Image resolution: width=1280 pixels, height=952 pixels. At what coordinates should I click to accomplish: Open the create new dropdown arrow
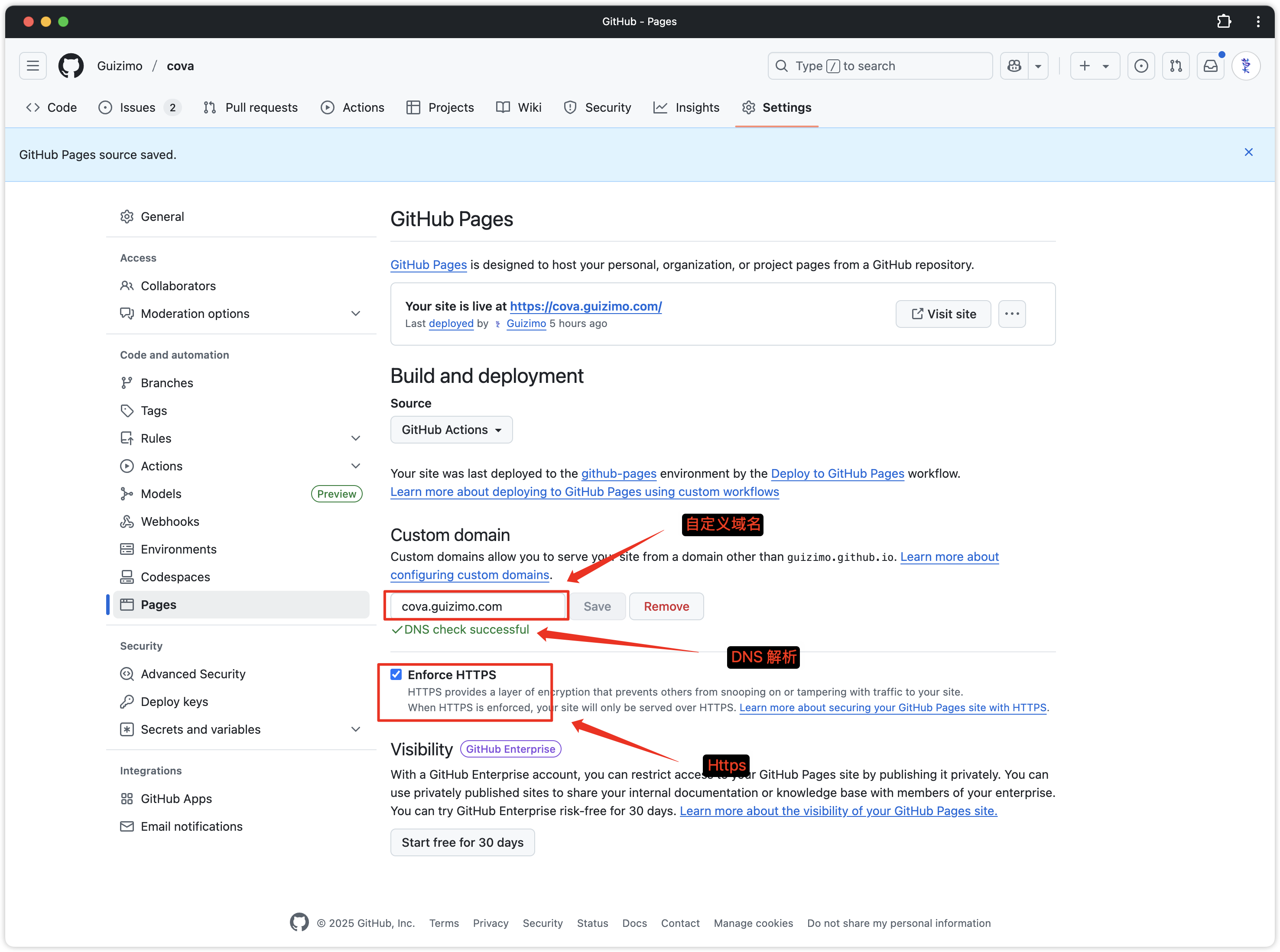1106,66
